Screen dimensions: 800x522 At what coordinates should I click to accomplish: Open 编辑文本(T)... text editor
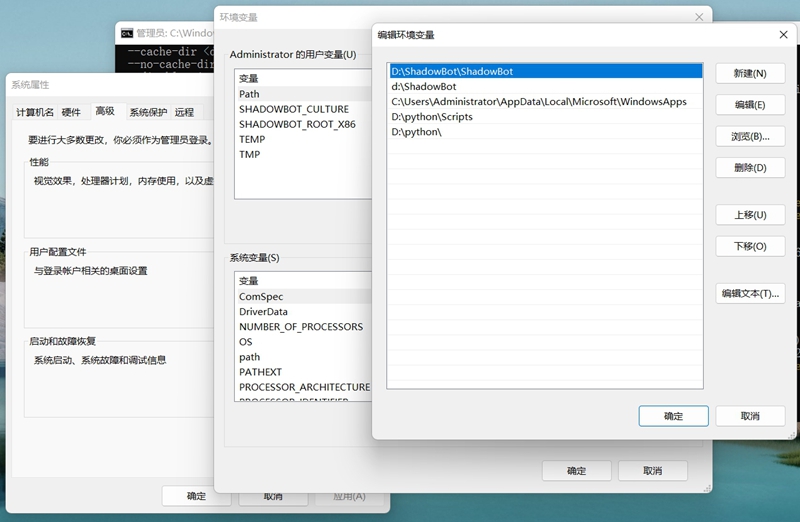[750, 293]
